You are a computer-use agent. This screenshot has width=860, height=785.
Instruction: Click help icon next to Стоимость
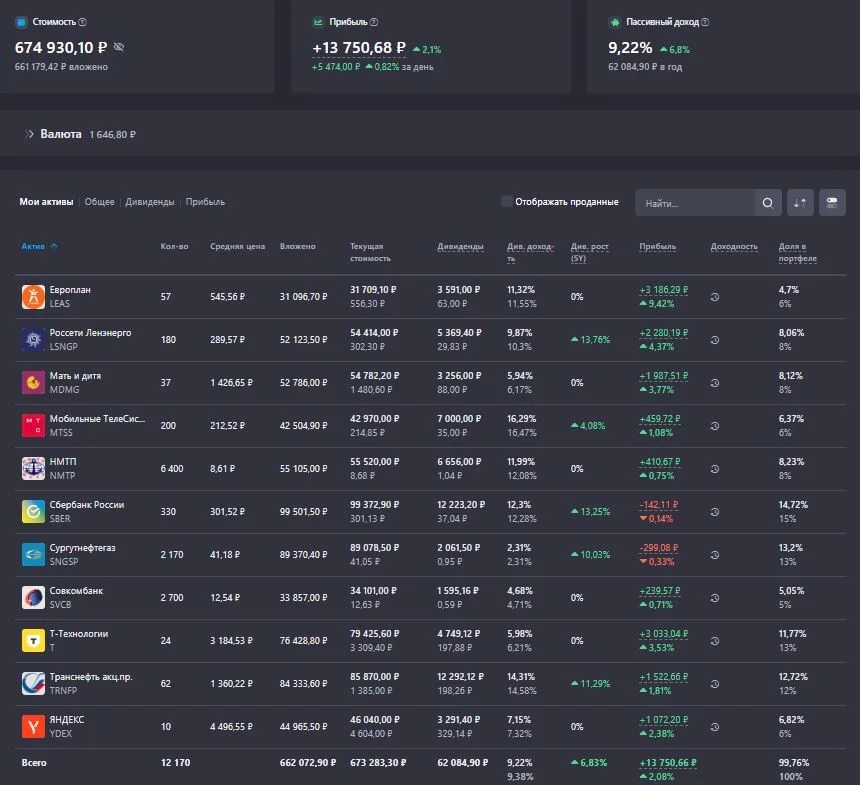click(82, 22)
